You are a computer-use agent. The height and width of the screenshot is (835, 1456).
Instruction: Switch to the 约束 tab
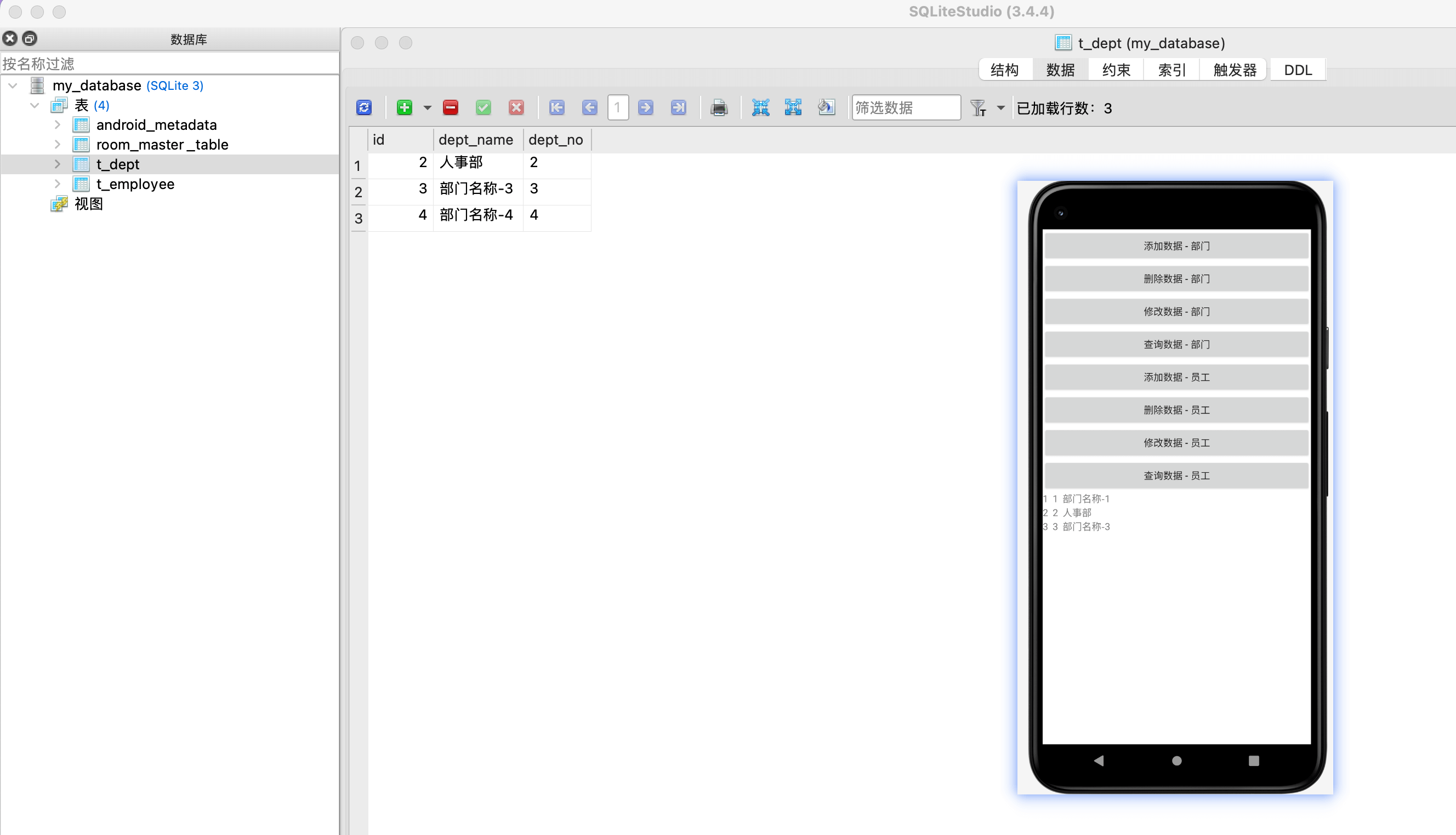[x=1116, y=70]
